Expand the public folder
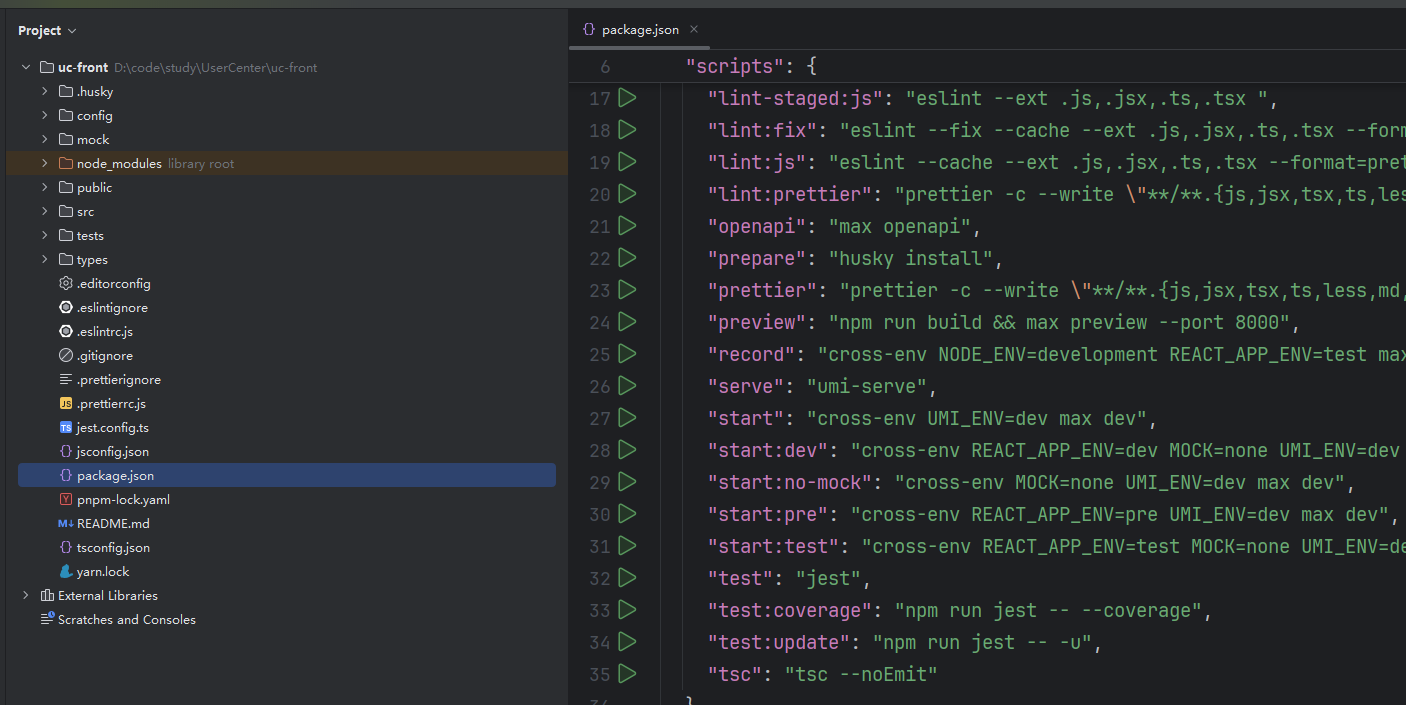This screenshot has height=705, width=1406. click(x=45, y=187)
